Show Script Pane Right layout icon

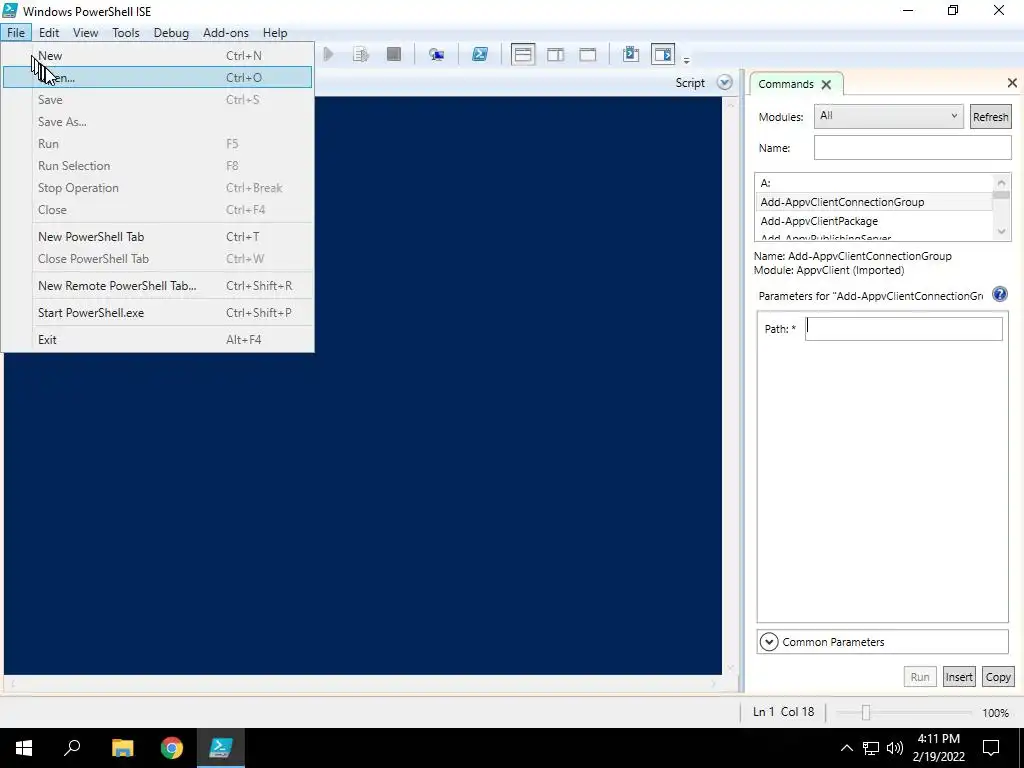[x=556, y=55]
